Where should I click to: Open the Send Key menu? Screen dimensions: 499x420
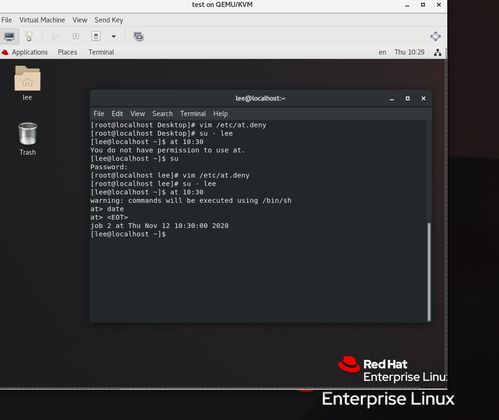coord(109,20)
